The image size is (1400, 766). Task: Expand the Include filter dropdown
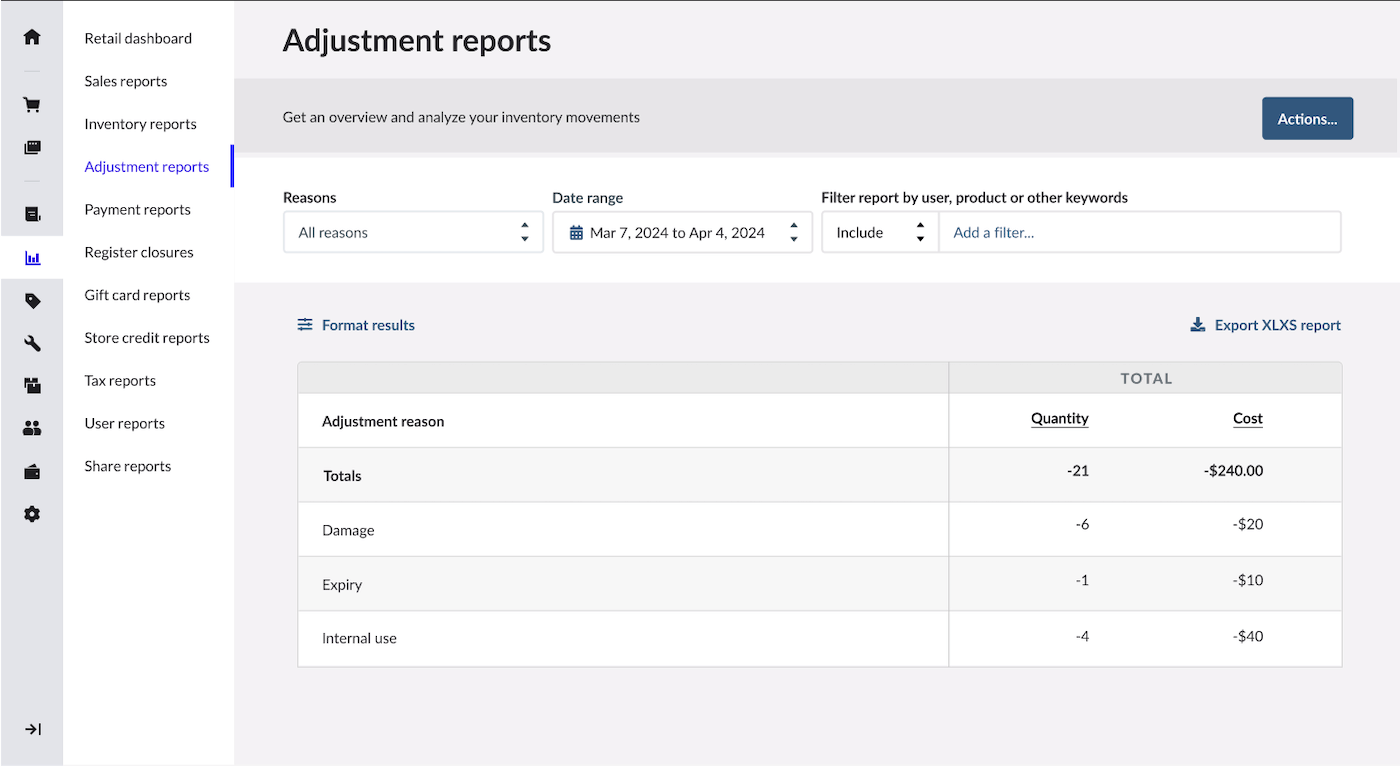coord(879,232)
